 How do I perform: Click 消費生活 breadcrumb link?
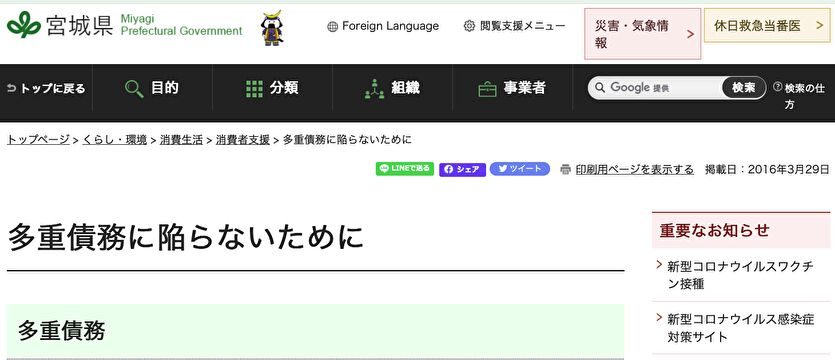(x=182, y=140)
